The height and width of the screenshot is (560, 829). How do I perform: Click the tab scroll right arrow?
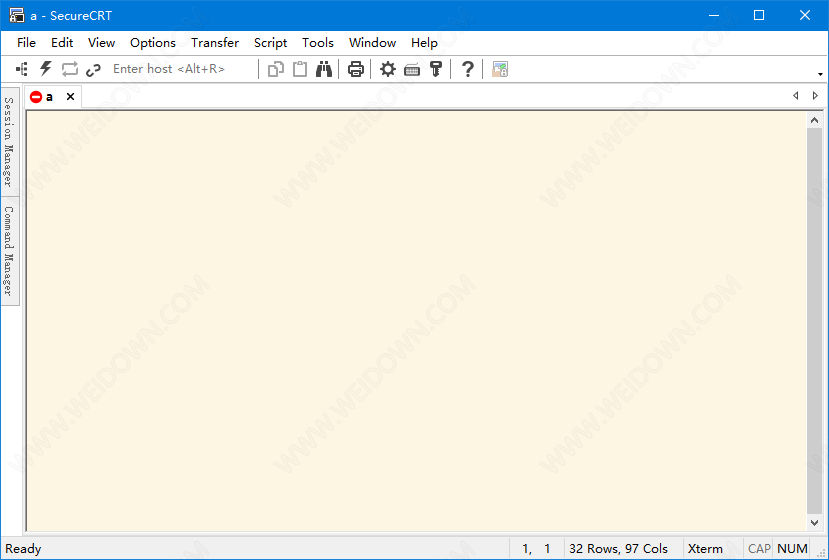(815, 96)
